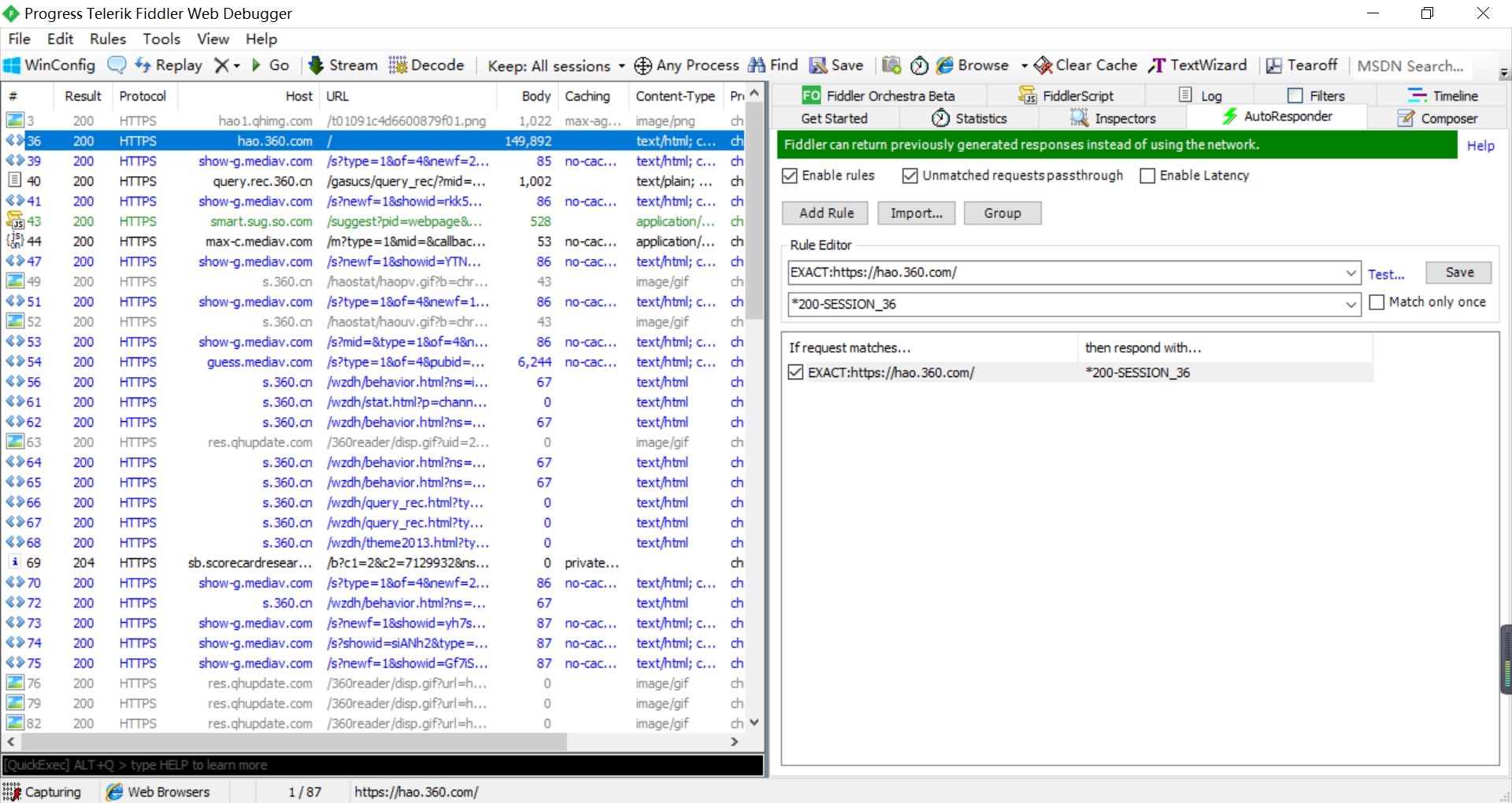Switch to the Composer tab
This screenshot has width=1512, height=803.
1437,119
